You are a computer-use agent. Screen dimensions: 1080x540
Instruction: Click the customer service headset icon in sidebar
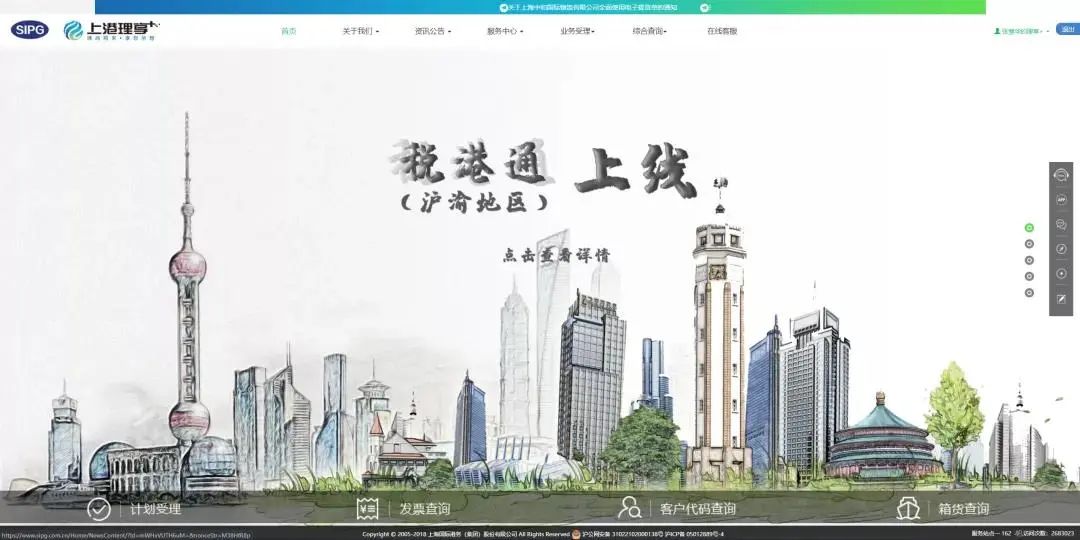click(x=1061, y=175)
